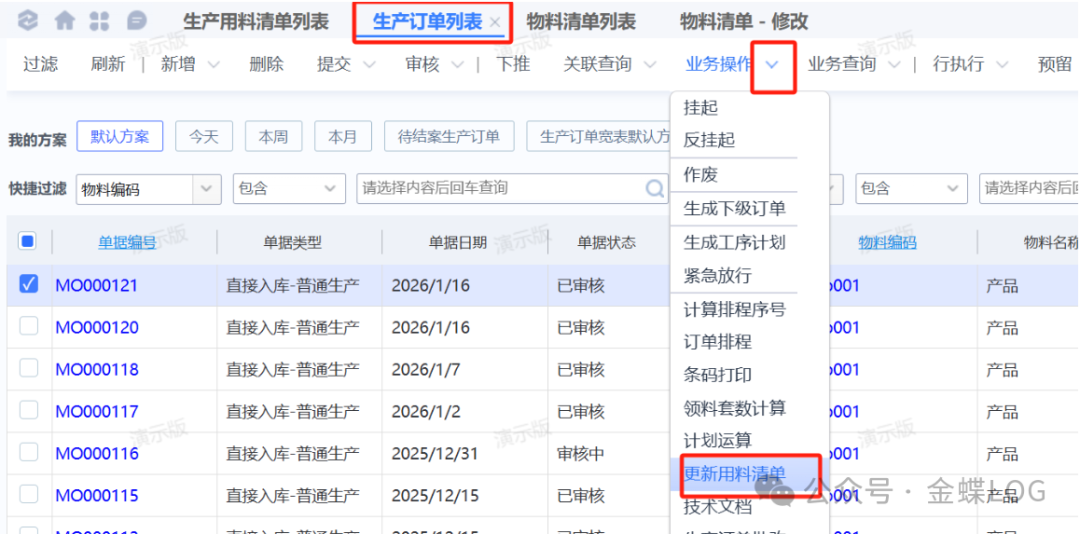This screenshot has width=1080, height=534.
Task: Go to the home page icon
Action: [x=64, y=21]
